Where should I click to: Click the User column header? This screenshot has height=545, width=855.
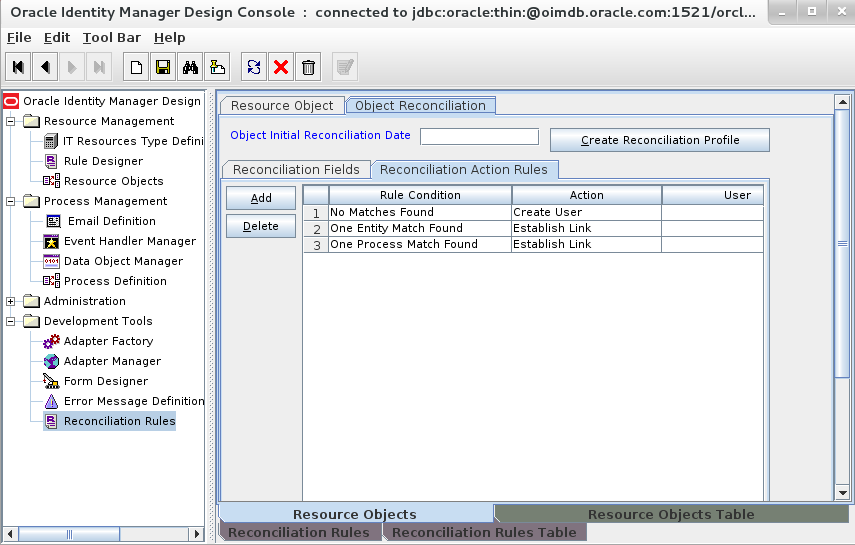pyautogui.click(x=713, y=195)
